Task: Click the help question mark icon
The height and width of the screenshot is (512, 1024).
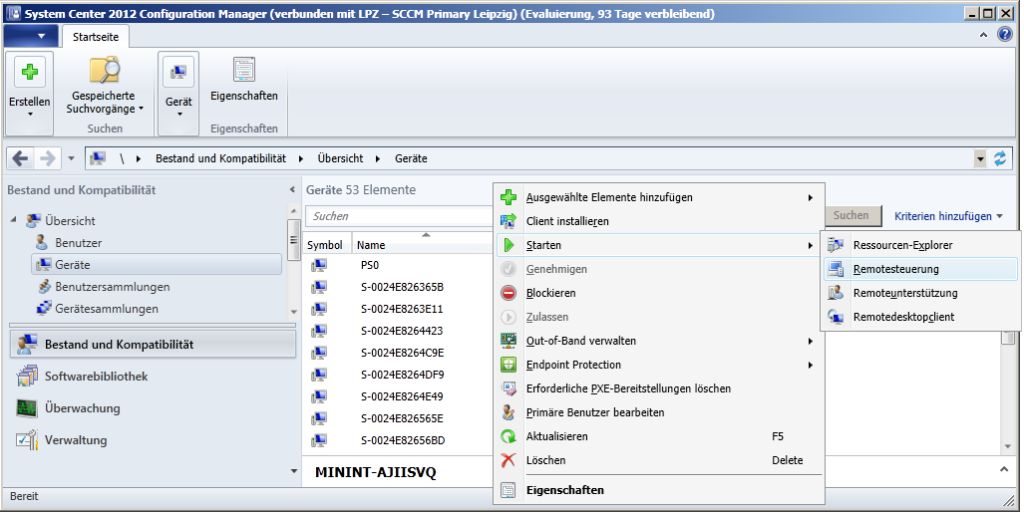Action: (x=1005, y=35)
